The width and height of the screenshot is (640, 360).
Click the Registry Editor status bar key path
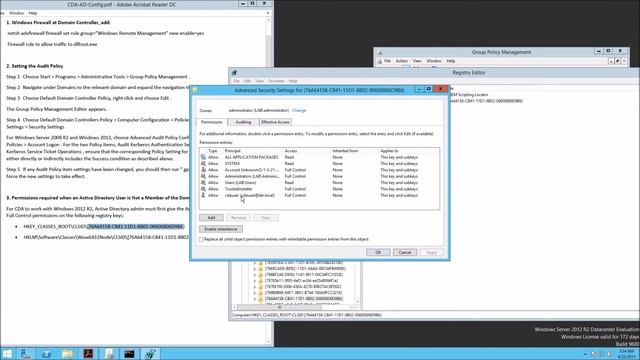pyautogui.click(x=307, y=315)
